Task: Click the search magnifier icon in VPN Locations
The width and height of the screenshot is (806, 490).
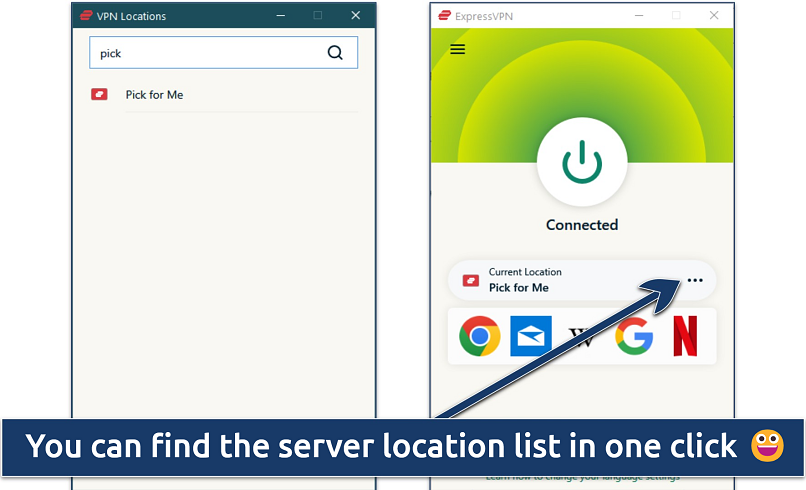Action: tap(335, 52)
